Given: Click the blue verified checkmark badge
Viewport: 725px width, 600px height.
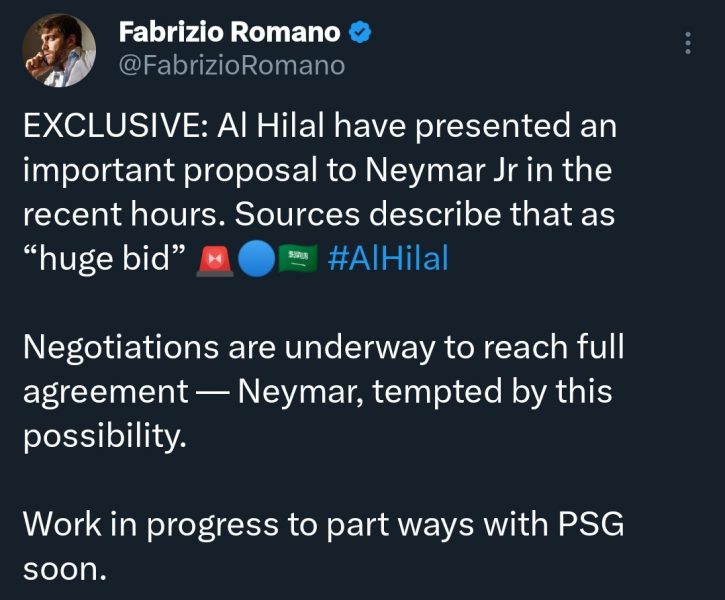Looking at the screenshot, I should click(x=360, y=32).
